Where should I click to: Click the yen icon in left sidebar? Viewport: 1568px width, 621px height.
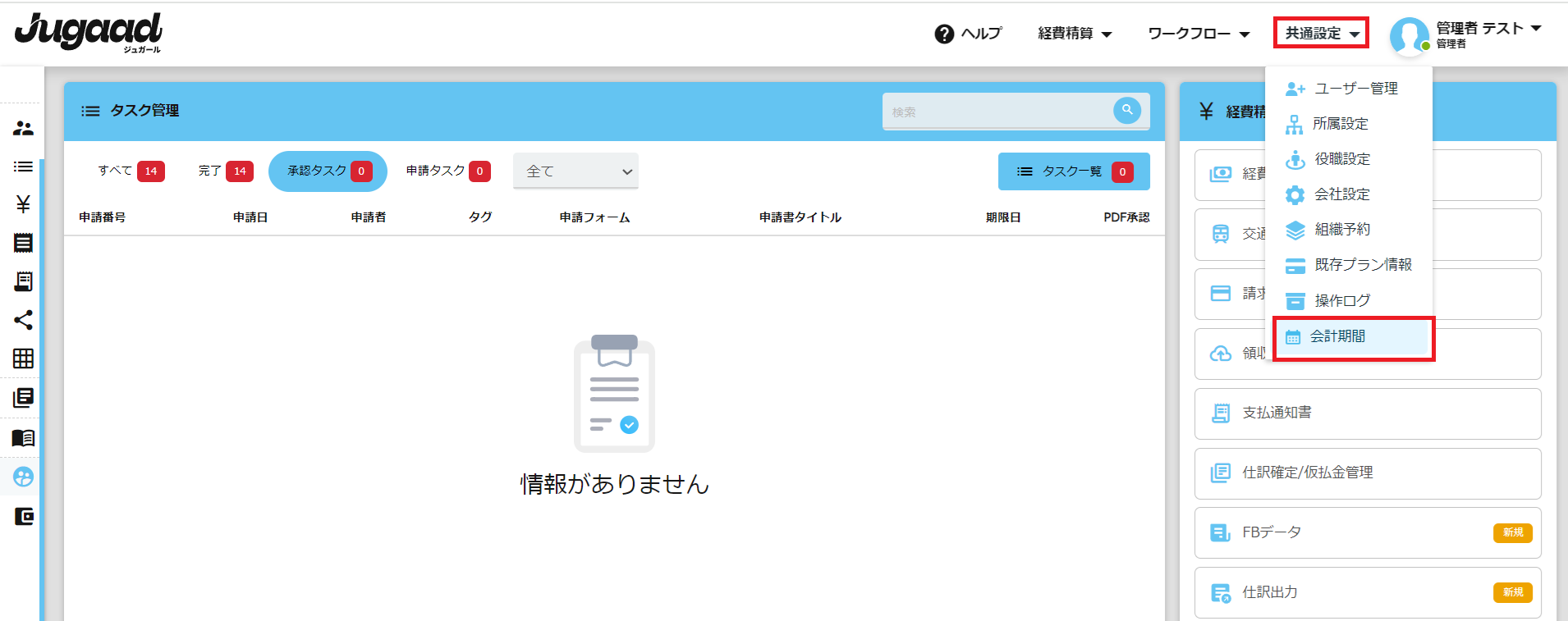point(23,204)
